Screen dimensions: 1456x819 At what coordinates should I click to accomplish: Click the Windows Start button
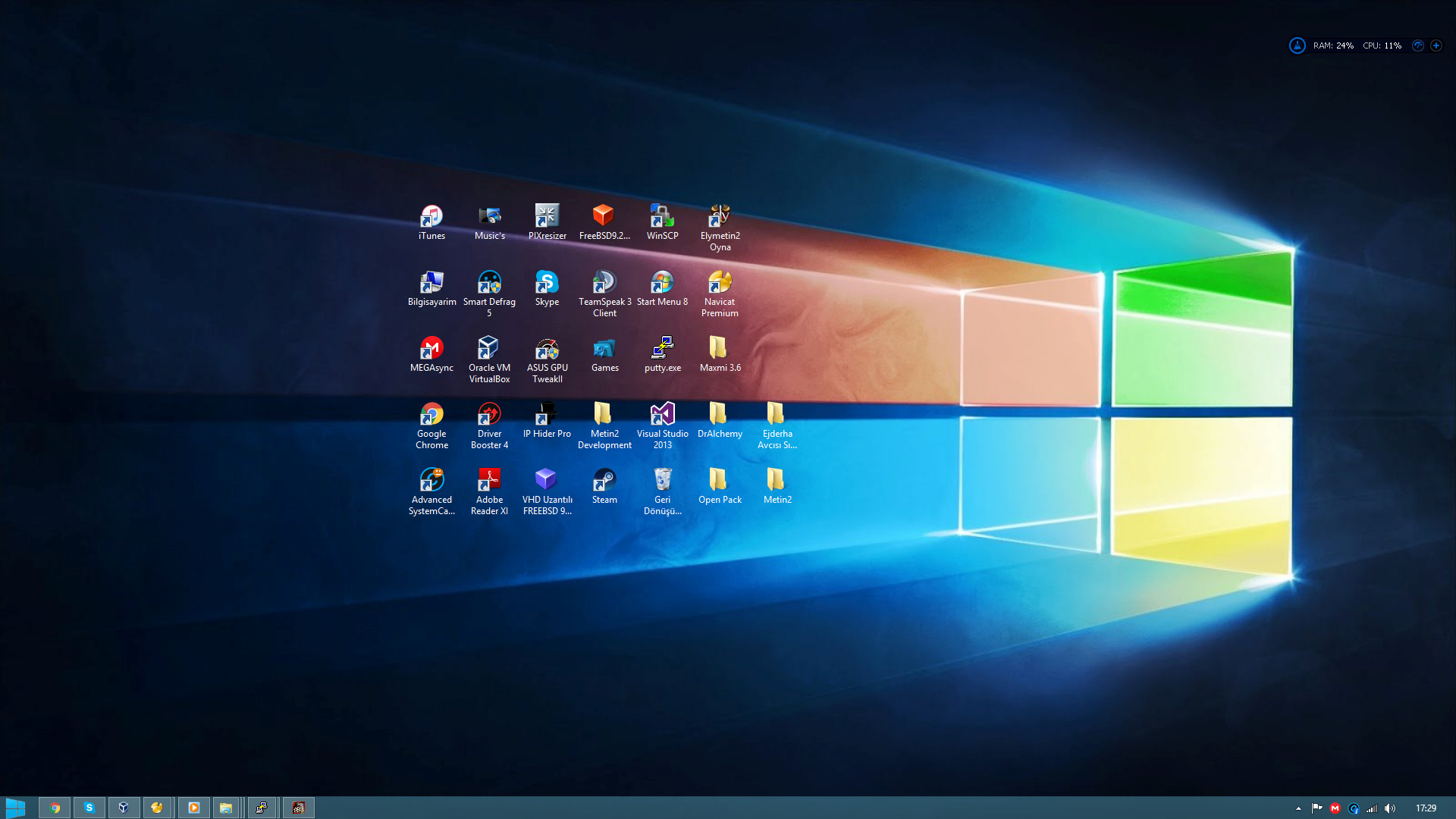pyautogui.click(x=15, y=808)
